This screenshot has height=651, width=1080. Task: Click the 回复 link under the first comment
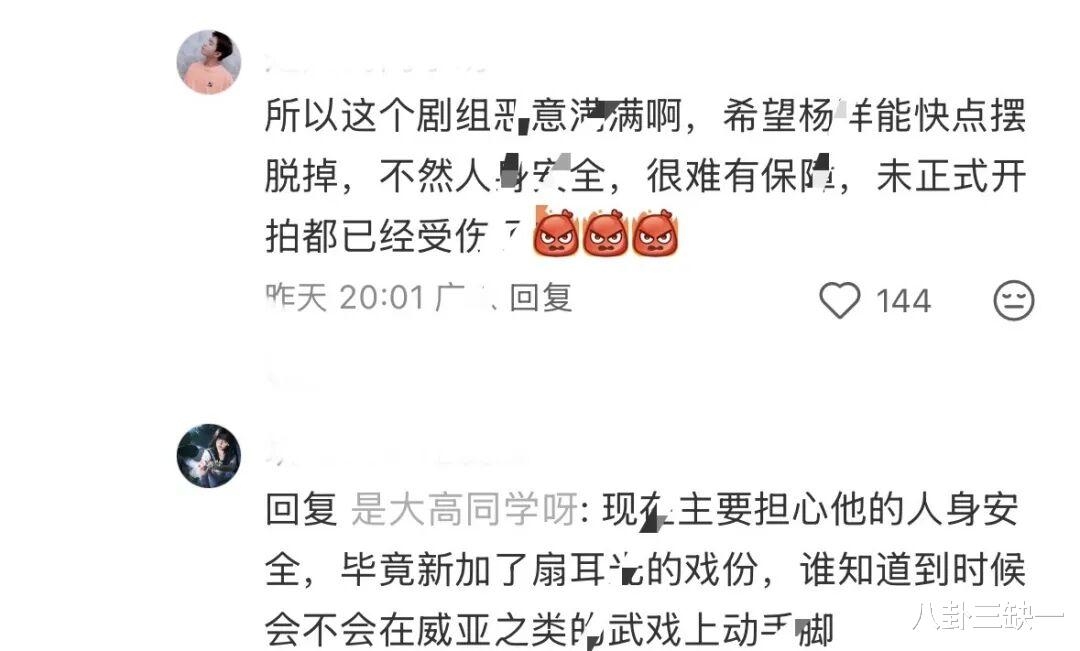(x=541, y=298)
